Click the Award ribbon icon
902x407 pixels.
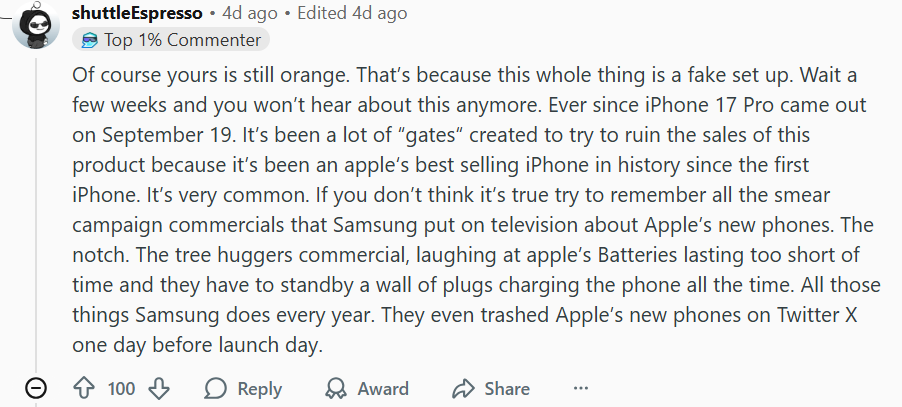[x=337, y=388]
